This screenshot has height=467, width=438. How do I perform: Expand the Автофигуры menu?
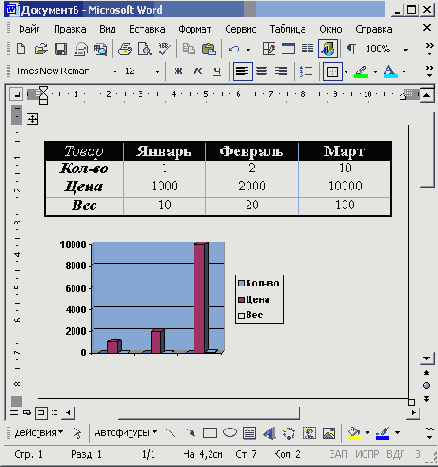[x=126, y=433]
